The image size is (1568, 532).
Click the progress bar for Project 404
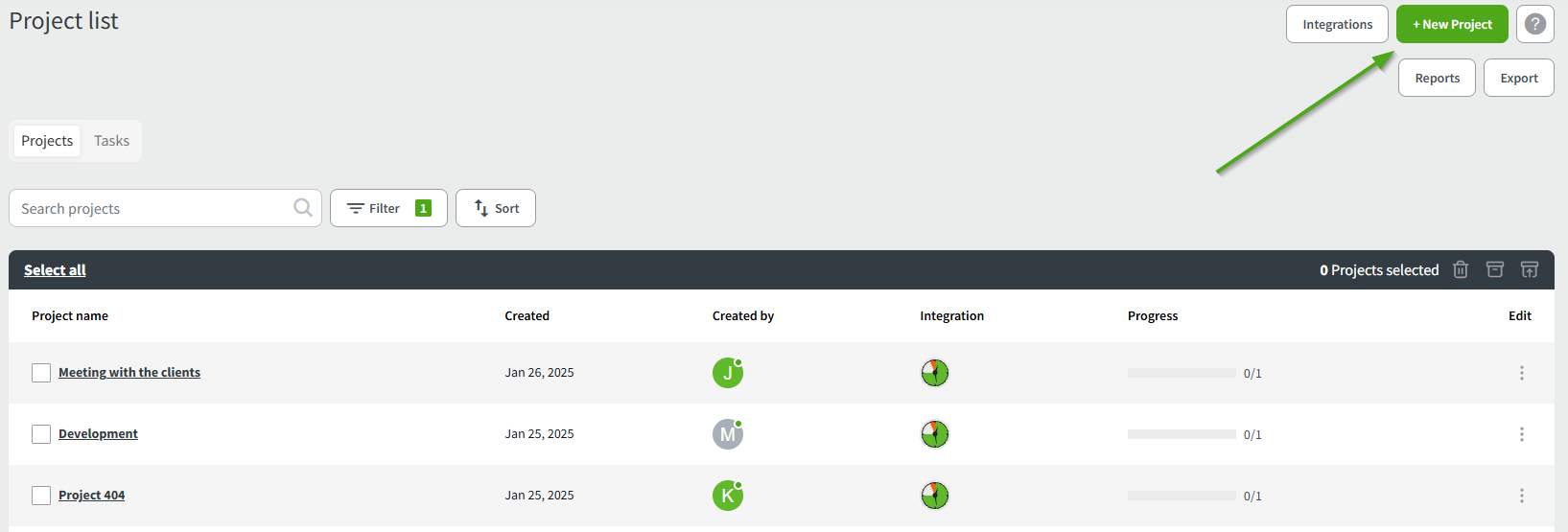[1182, 496]
